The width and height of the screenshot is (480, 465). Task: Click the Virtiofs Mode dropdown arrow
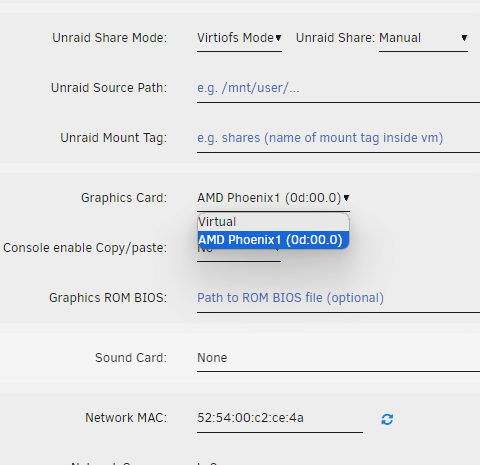278,38
